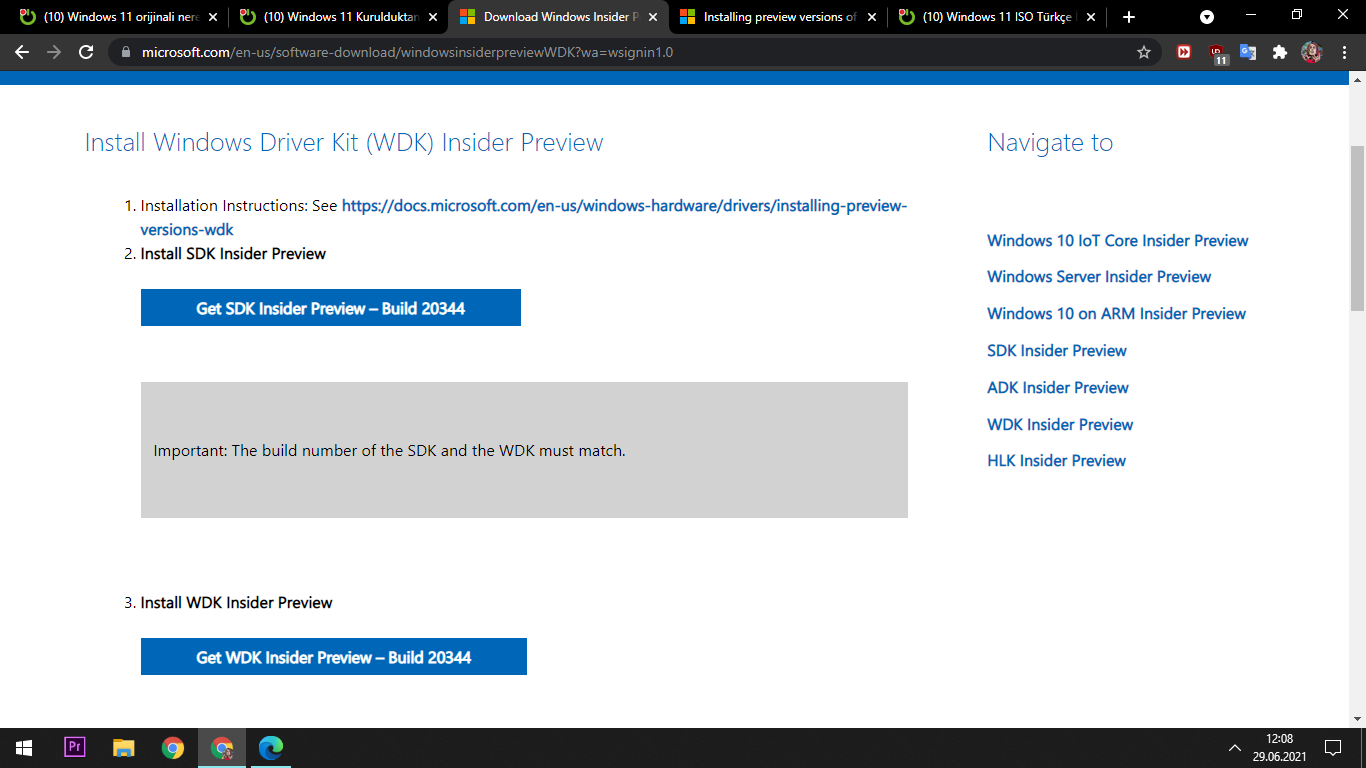Image resolution: width=1366 pixels, height=768 pixels.
Task: Go to SDK Insider Preview link
Action: [1057, 351]
